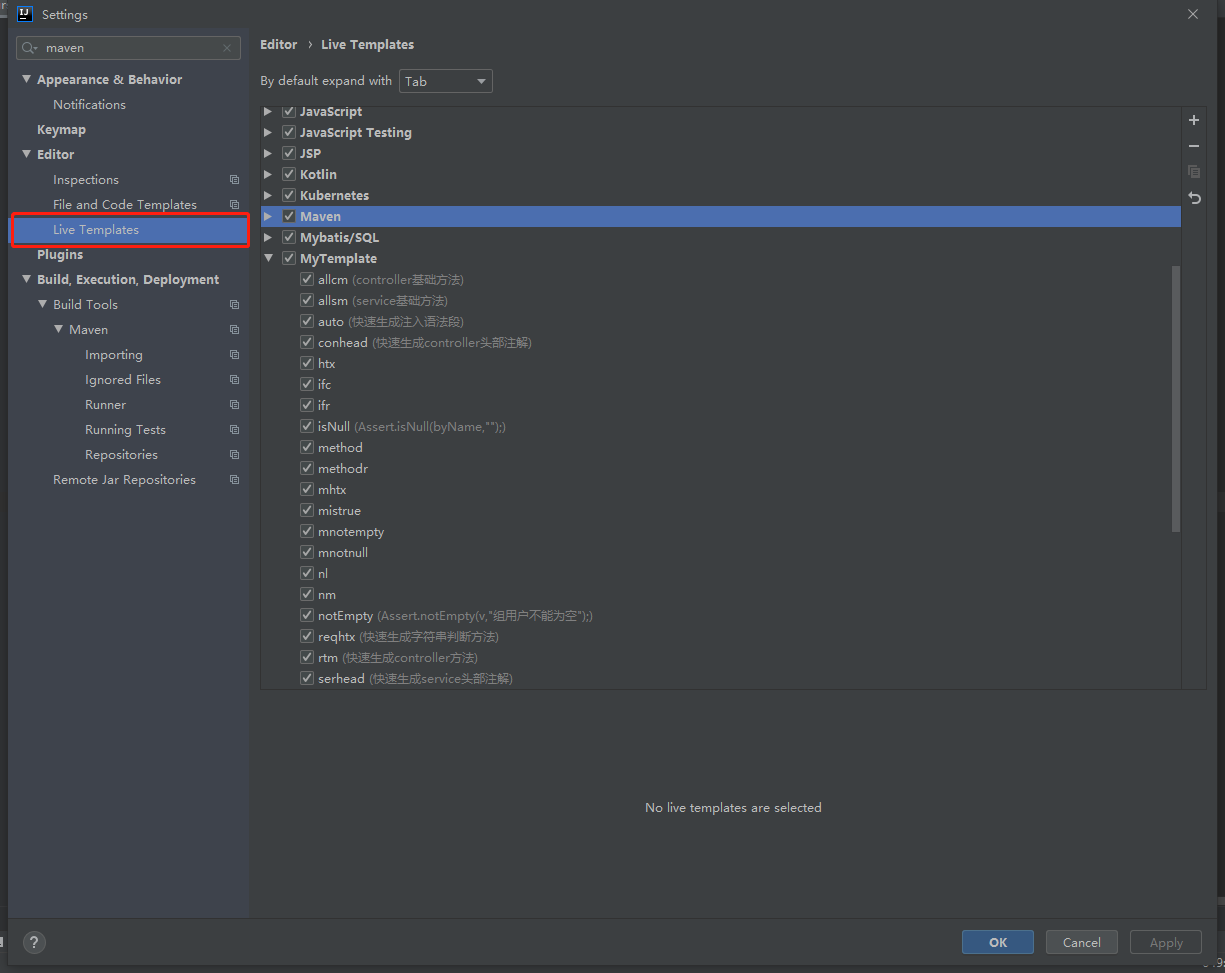The width and height of the screenshot is (1225, 973).
Task: Focus the settings search field
Action: pos(128,48)
